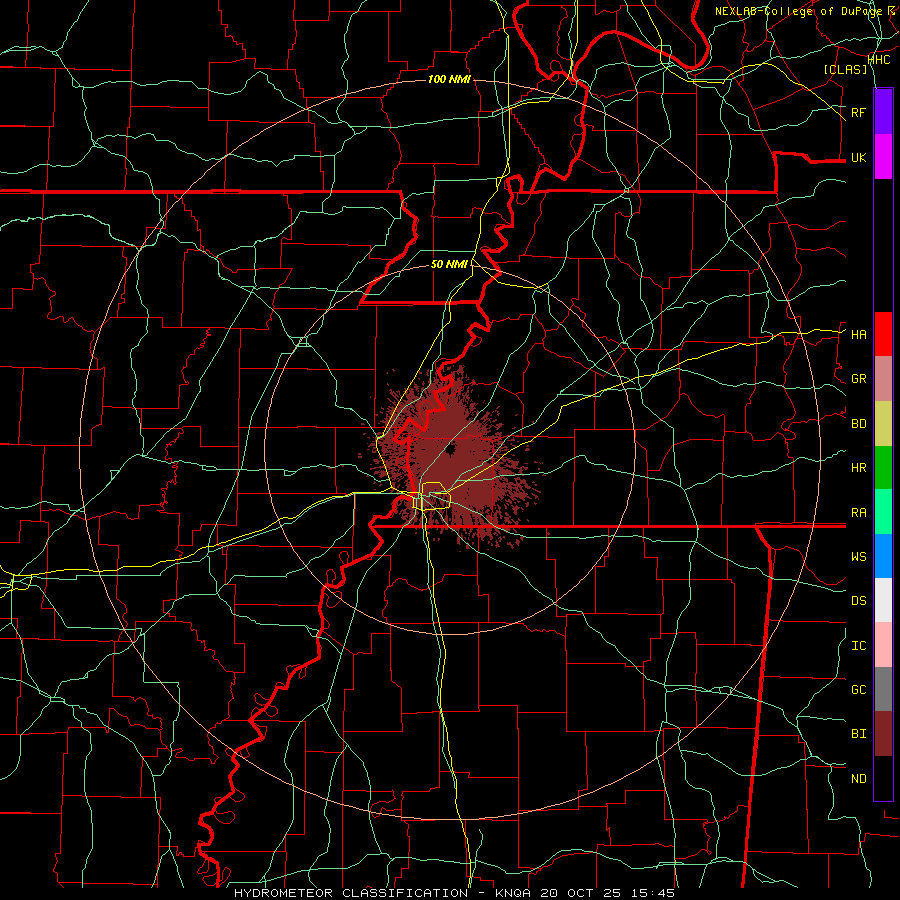Click the IC legend label
This screenshot has height=900, width=900.
click(858, 646)
